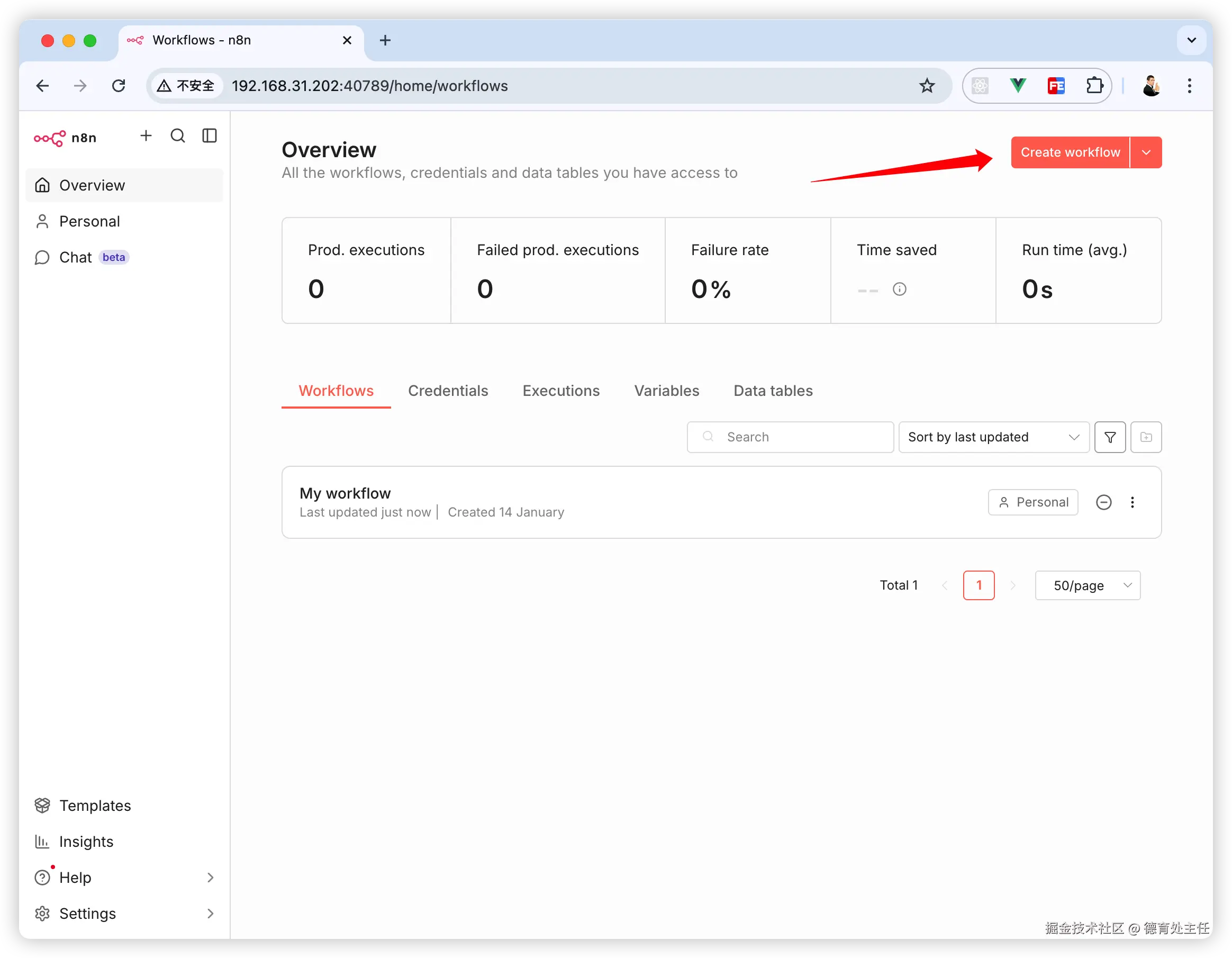1232x958 pixels.
Task: Click the filter funnel icon
Action: 1110,437
